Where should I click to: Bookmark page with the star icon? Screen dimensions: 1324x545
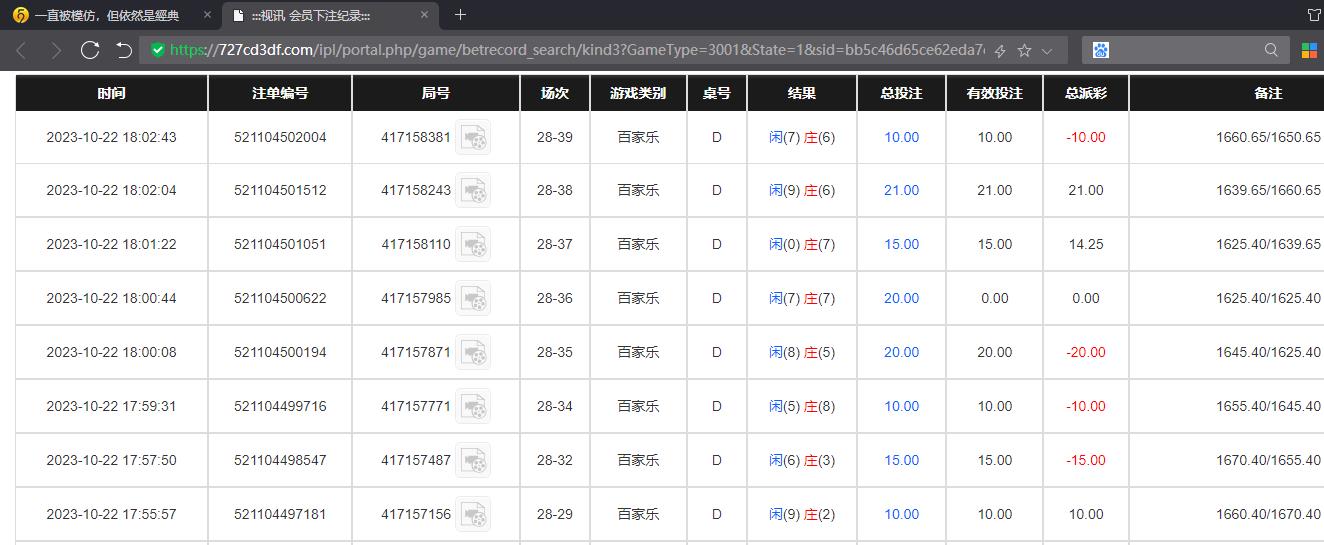[1024, 50]
